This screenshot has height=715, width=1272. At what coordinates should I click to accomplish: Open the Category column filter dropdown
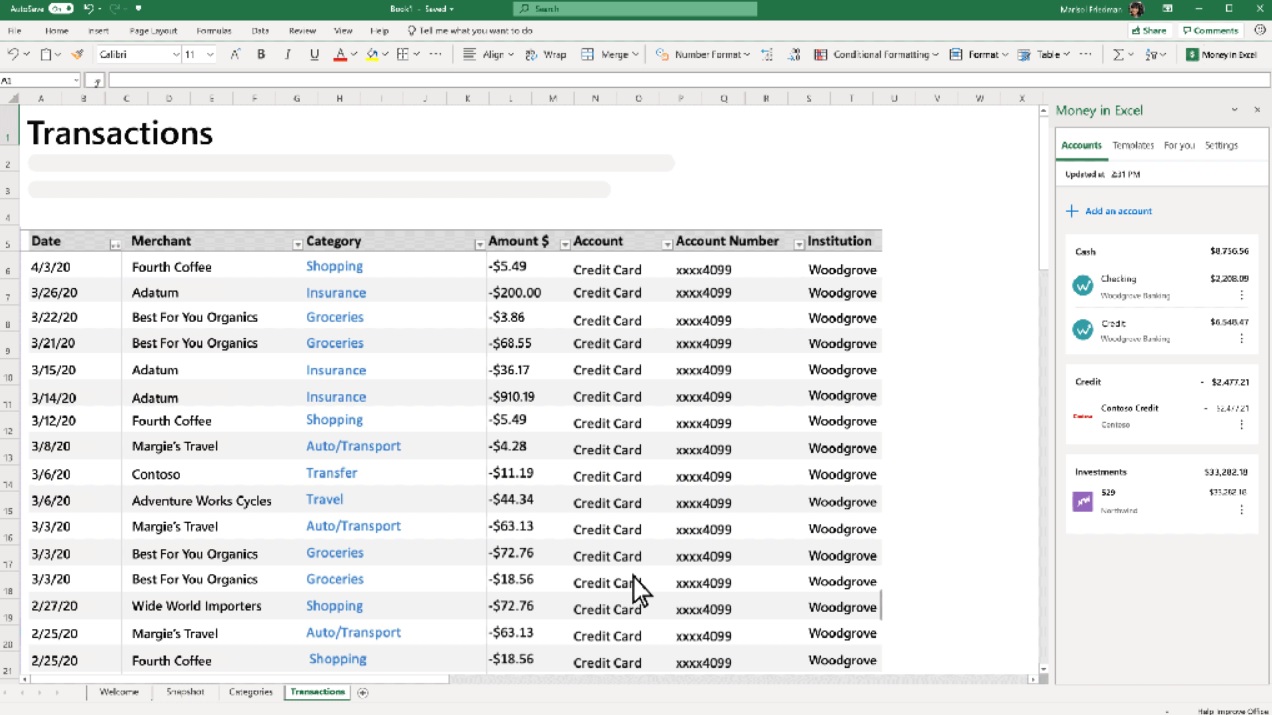click(x=479, y=244)
